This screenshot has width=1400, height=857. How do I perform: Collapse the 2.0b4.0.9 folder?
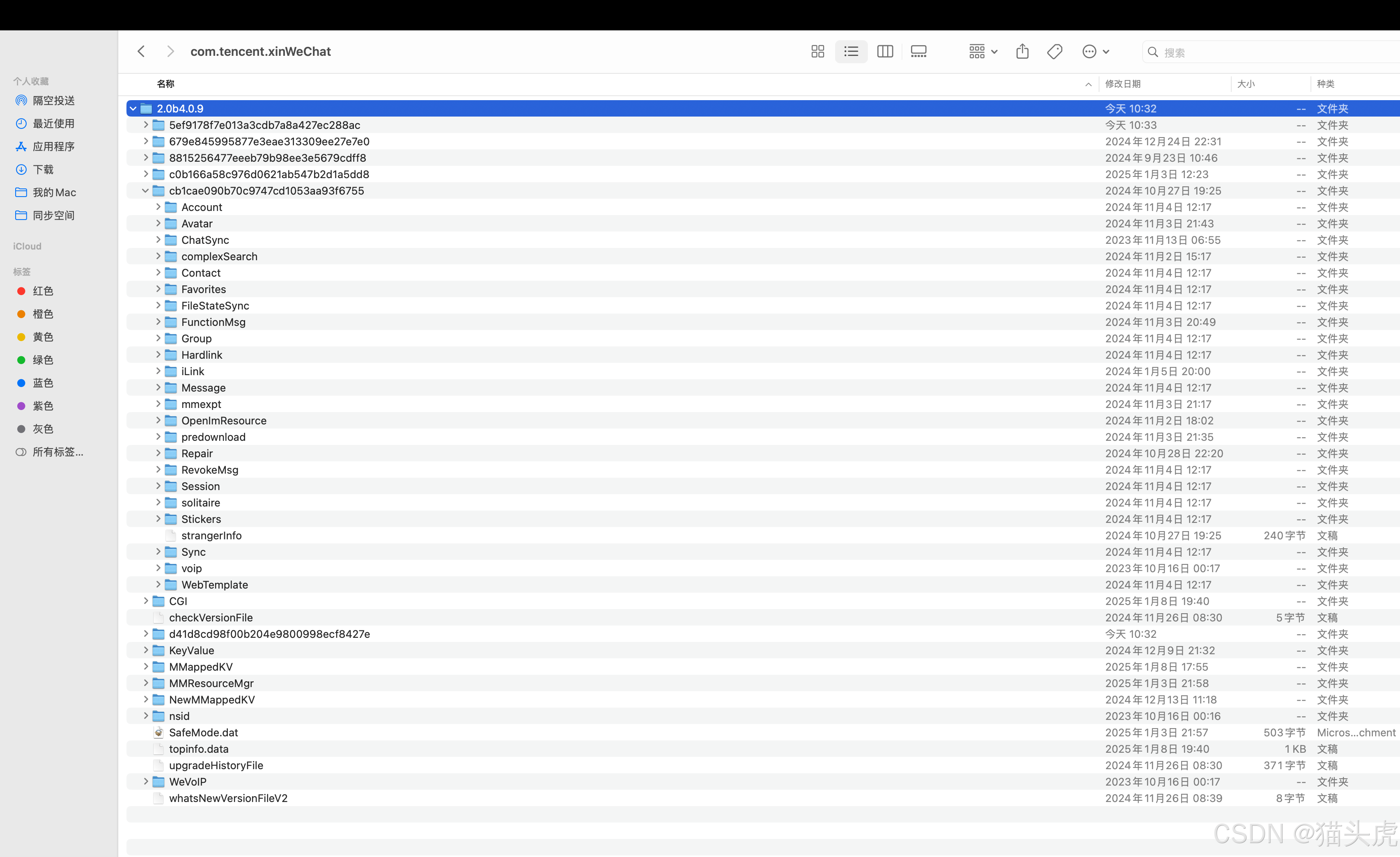point(133,108)
